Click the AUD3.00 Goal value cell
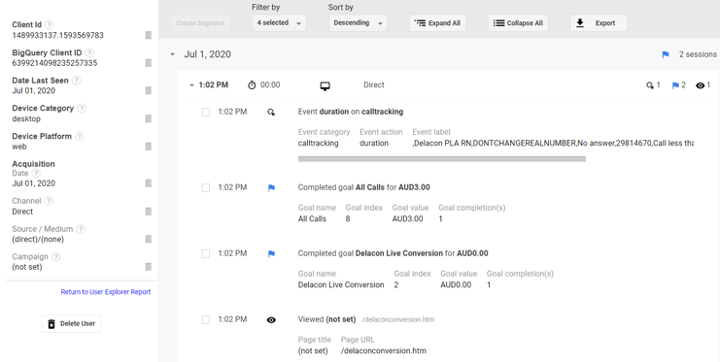Screen dimensions: 720x362 (x=408, y=219)
